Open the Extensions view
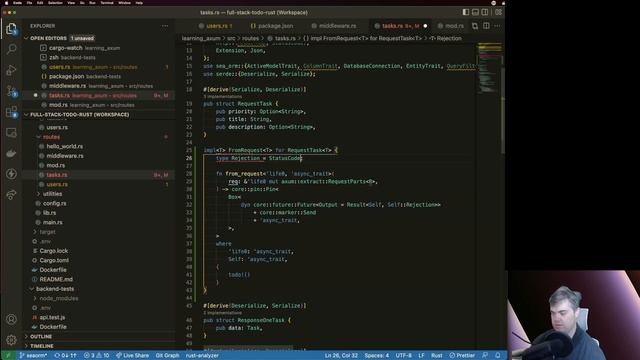640x360 pixels. (11, 112)
